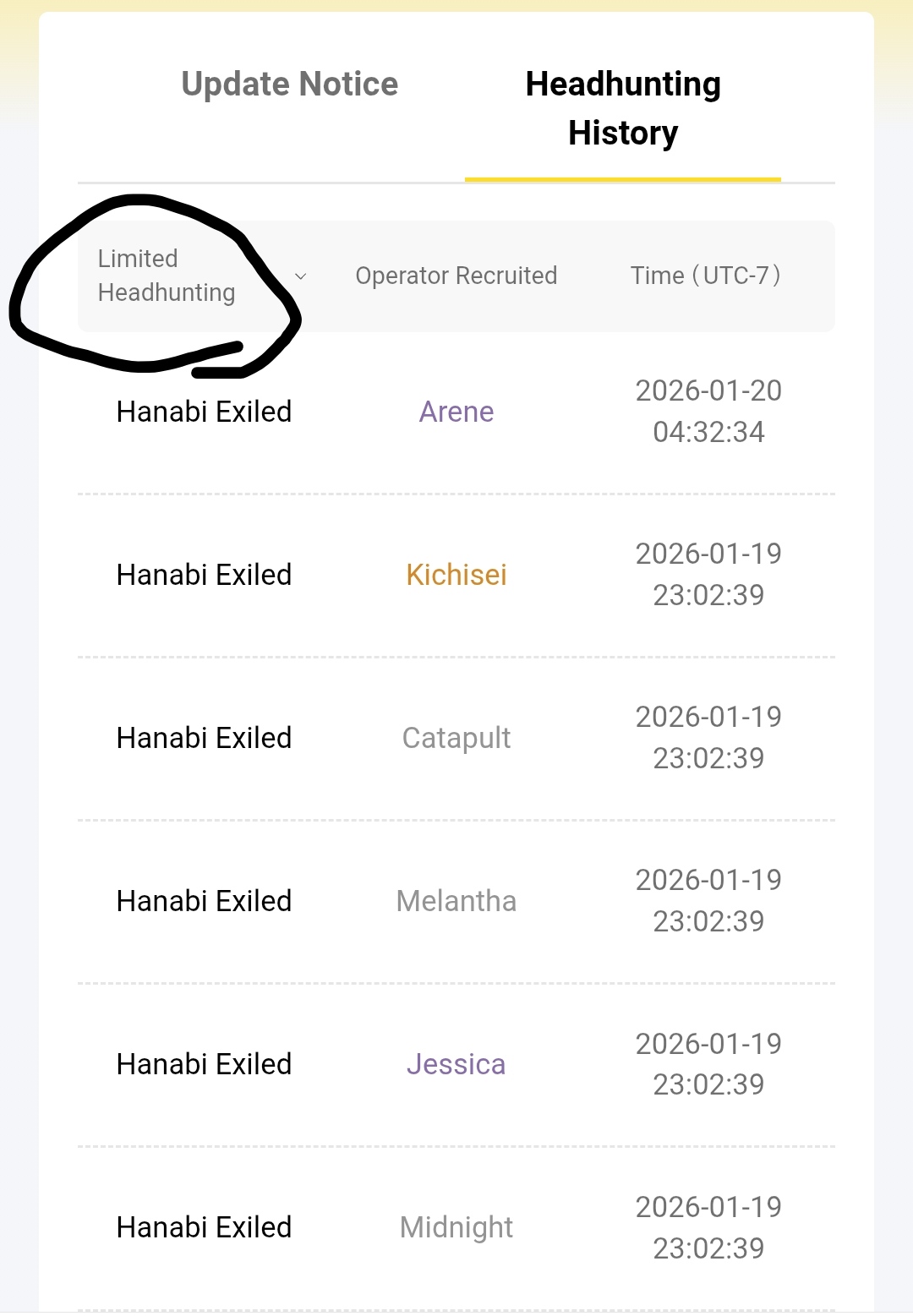Tap the timestamp in Jessica's row
The image size is (913, 1316).
pos(708,1064)
